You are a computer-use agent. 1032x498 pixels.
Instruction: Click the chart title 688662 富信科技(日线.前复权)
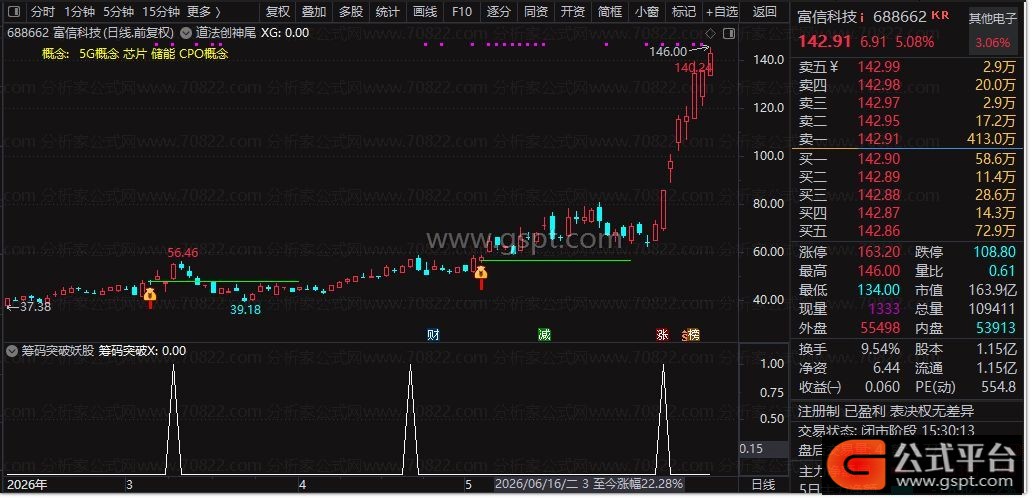pyautogui.click(x=91, y=32)
